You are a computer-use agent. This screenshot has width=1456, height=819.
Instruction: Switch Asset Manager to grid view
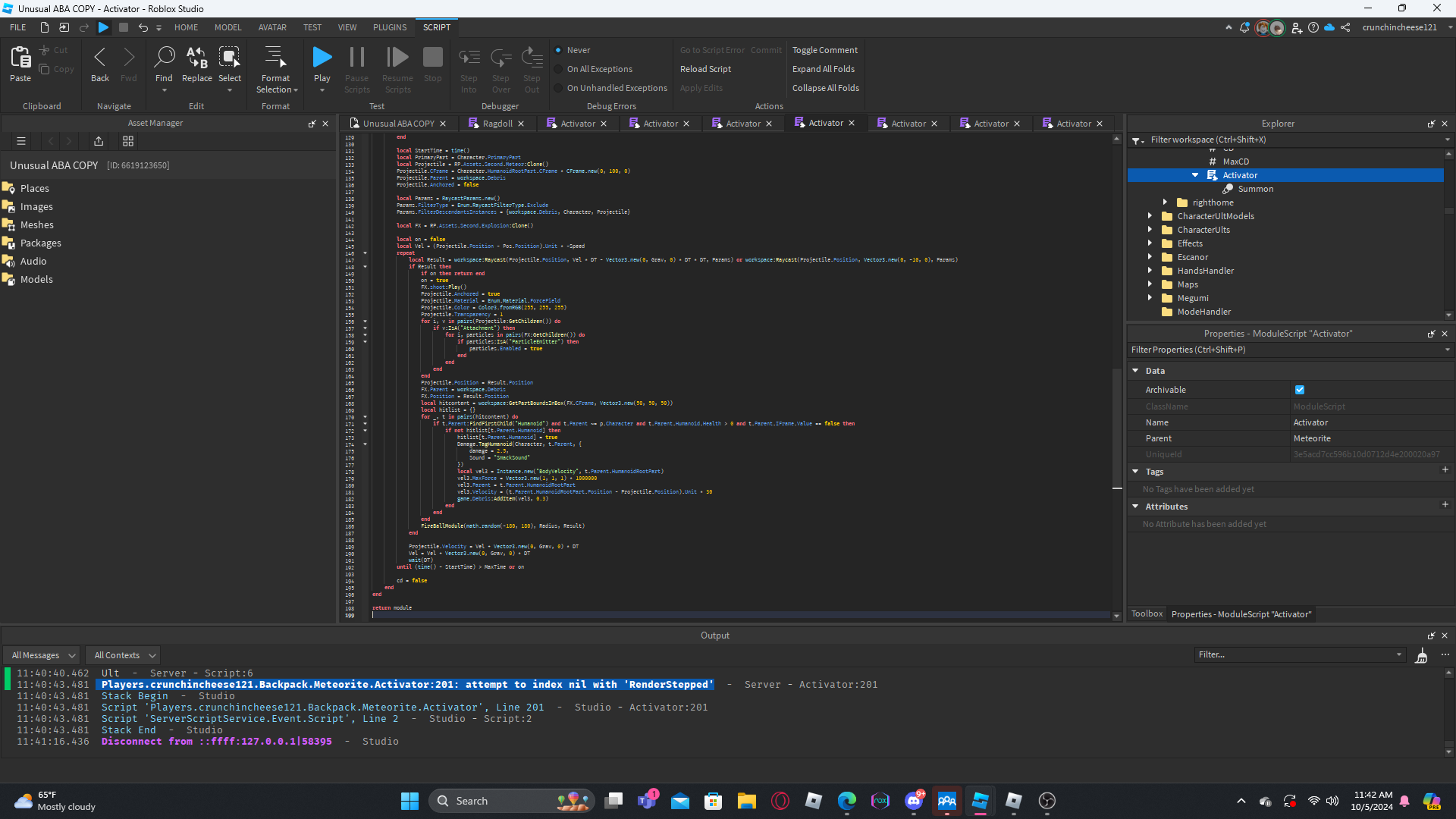(x=128, y=141)
